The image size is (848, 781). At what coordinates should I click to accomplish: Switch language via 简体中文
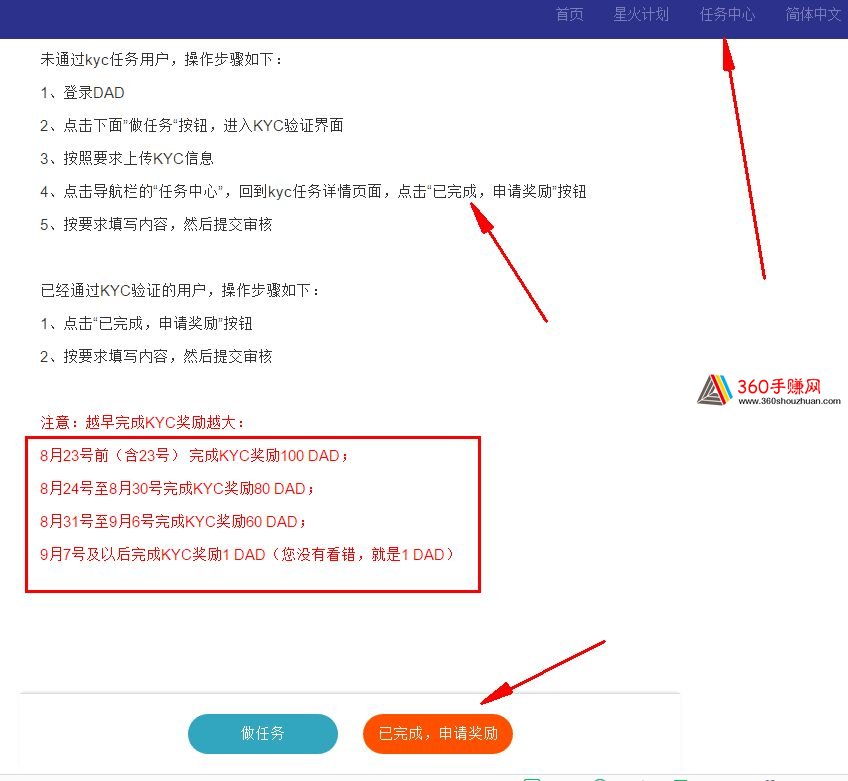pyautogui.click(x=813, y=15)
